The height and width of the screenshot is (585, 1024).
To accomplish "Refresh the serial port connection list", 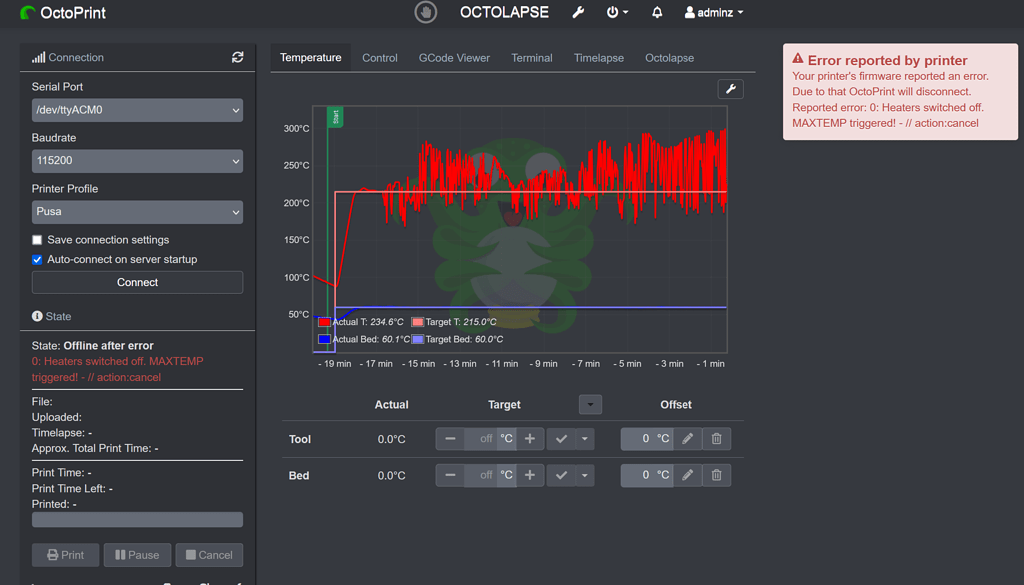I will click(238, 58).
